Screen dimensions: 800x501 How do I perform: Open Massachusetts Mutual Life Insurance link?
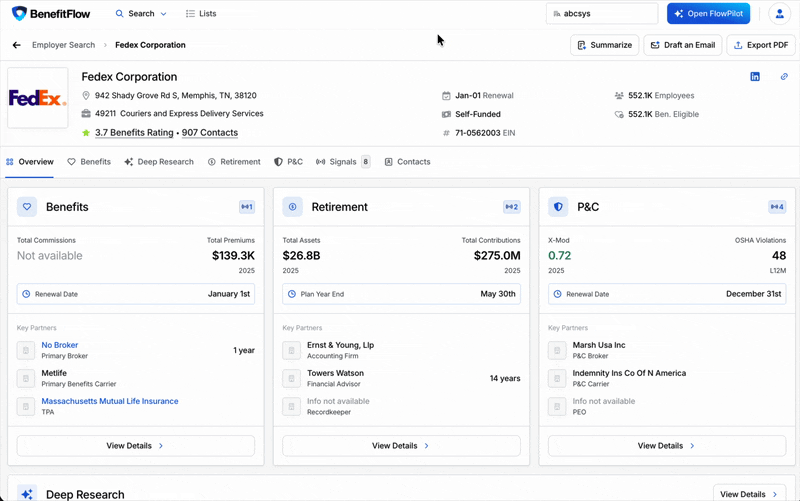coord(110,401)
